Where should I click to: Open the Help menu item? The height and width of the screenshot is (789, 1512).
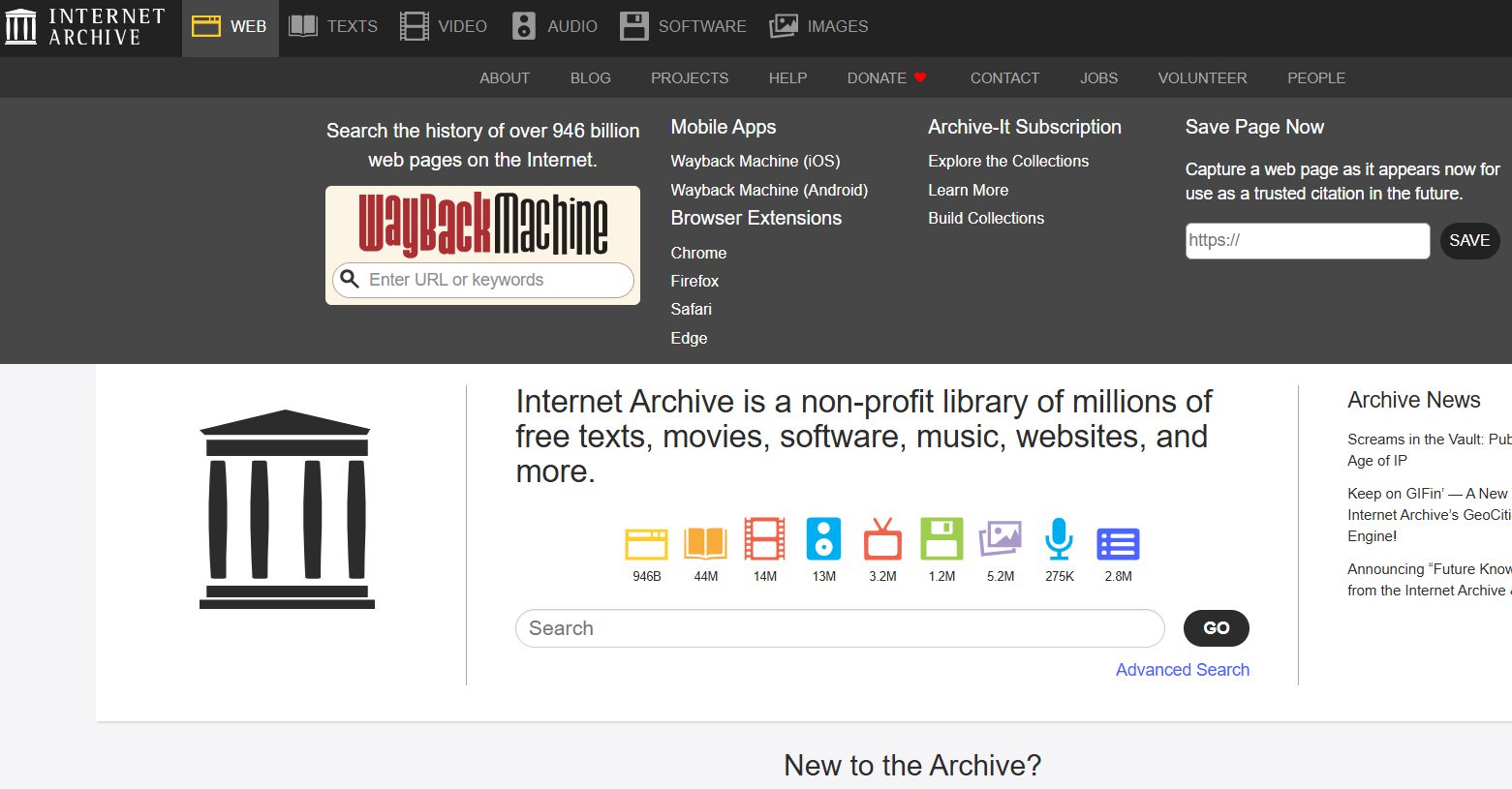[x=787, y=78]
